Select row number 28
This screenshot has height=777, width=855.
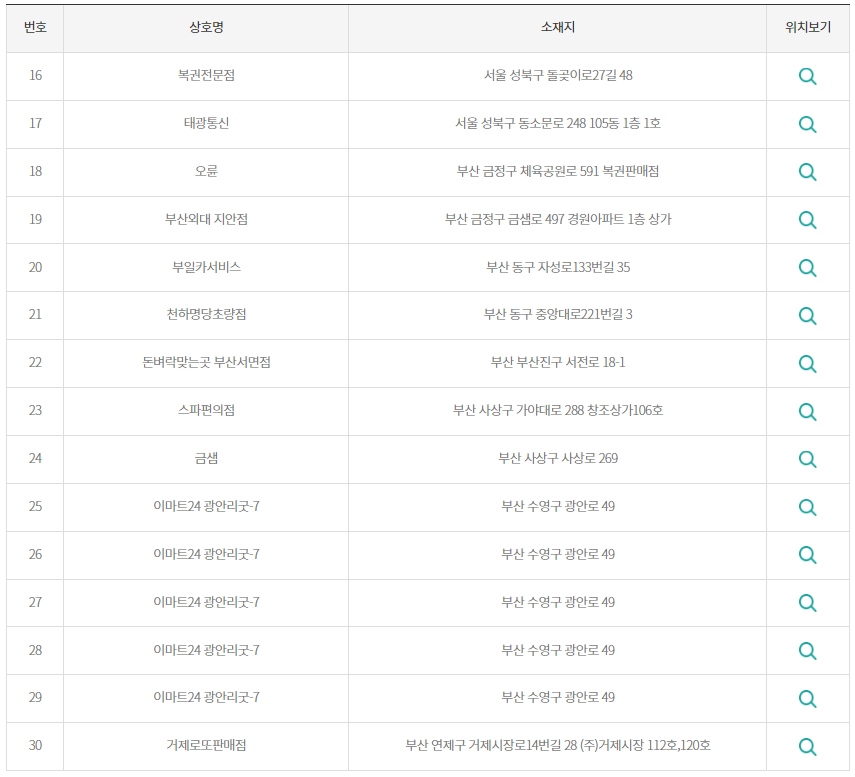[x=35, y=650]
